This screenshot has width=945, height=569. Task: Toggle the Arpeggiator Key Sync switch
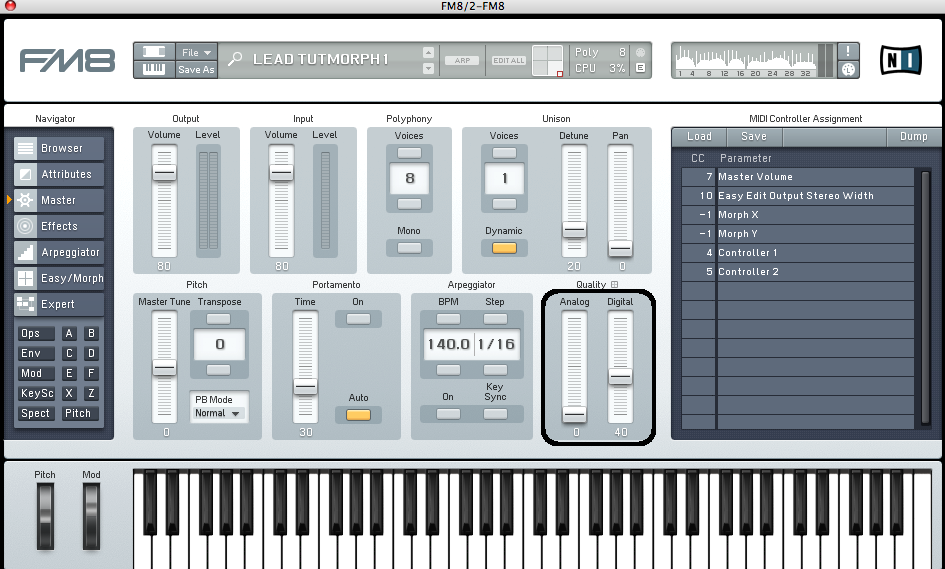pos(495,414)
